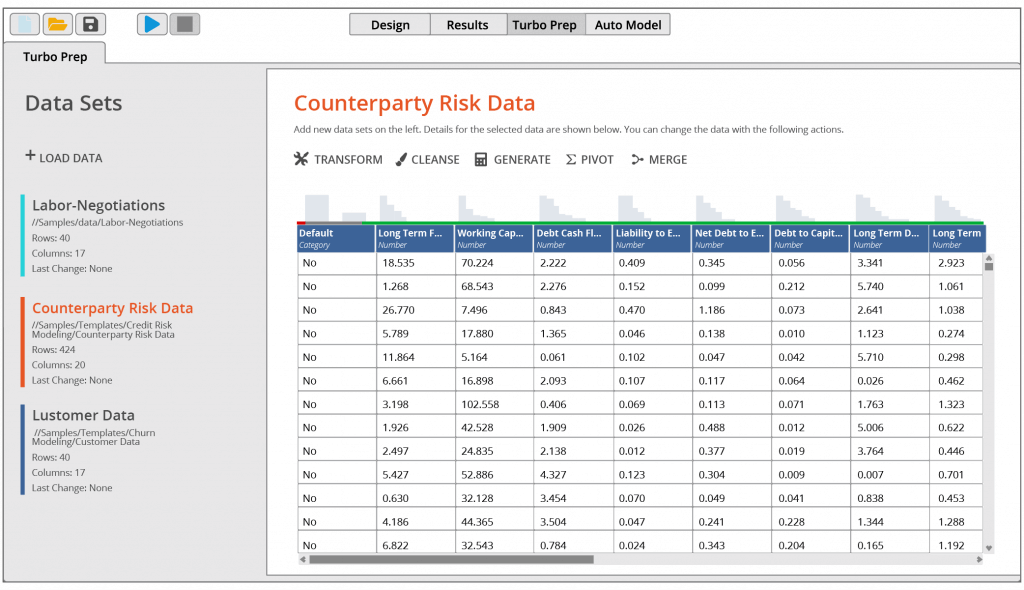
Task: Select the Labor-Negotiations data set
Action: pyautogui.click(x=98, y=205)
